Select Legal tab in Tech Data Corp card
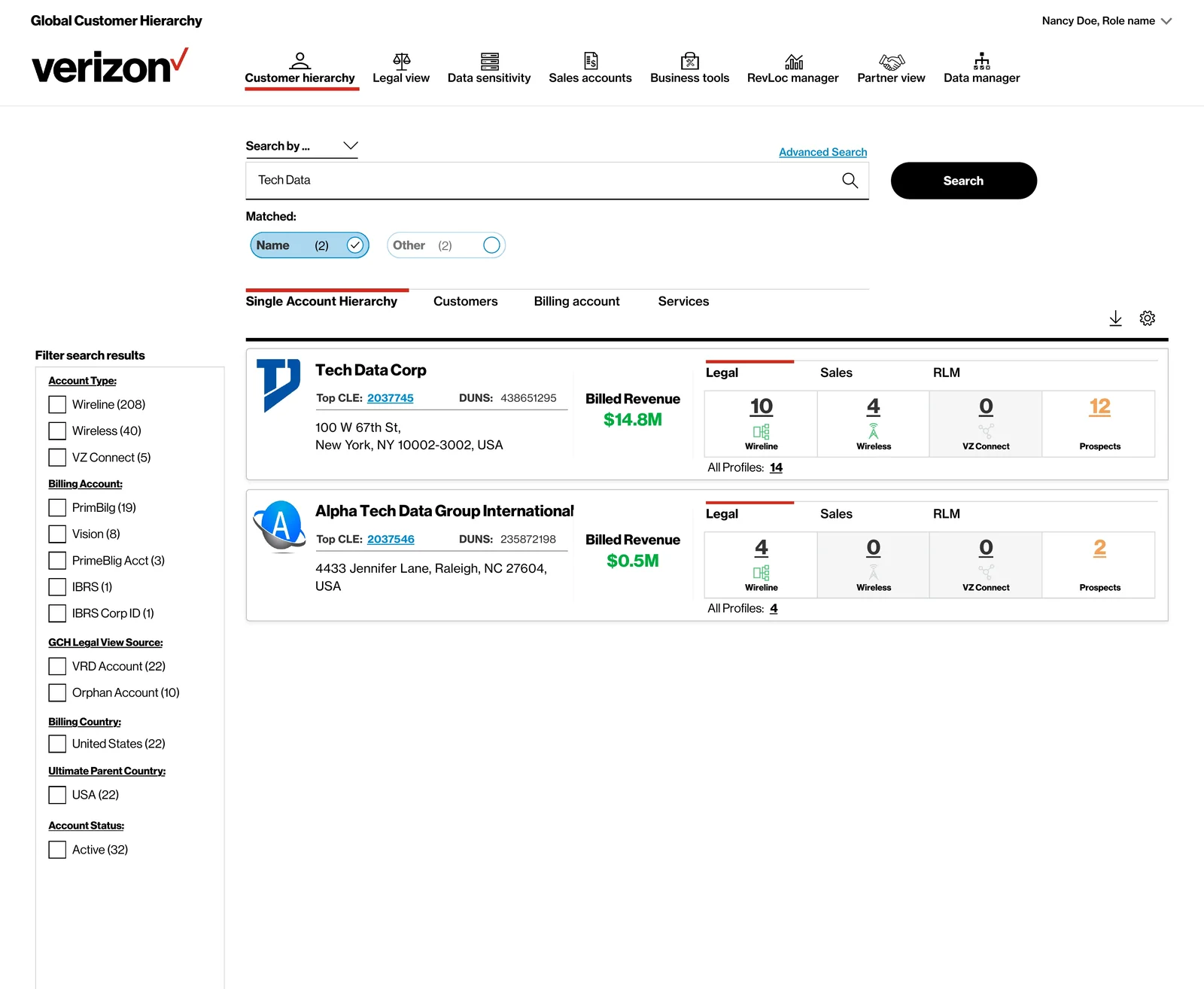 [x=722, y=373]
